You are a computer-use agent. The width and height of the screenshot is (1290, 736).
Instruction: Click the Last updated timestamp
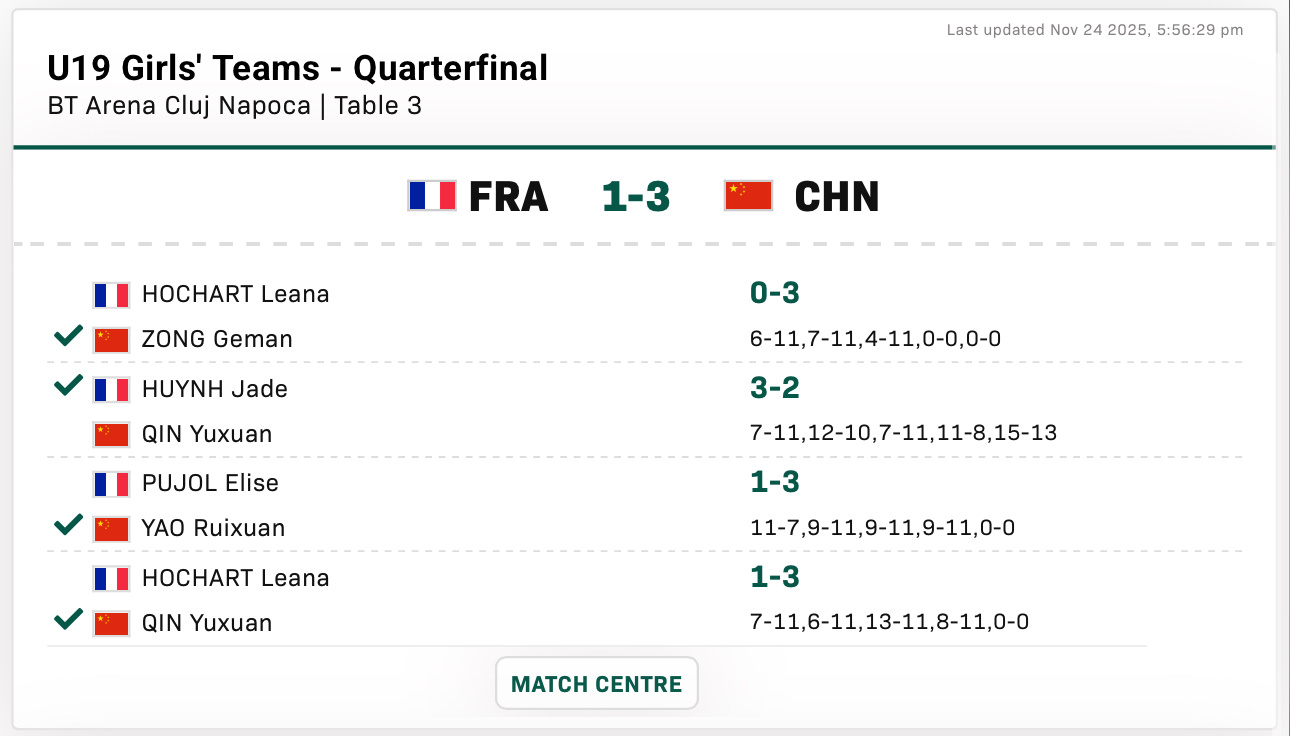pos(1093,30)
